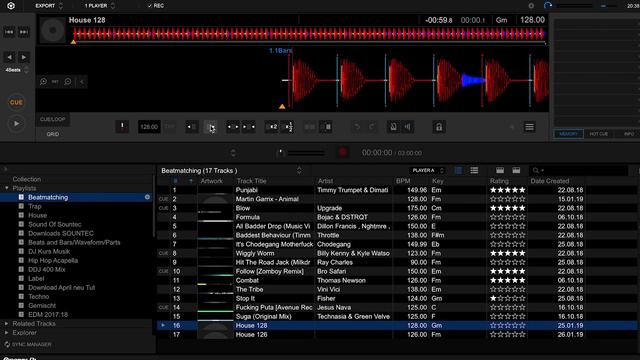
Task: Set rating stars for Formula
Action: point(507,217)
